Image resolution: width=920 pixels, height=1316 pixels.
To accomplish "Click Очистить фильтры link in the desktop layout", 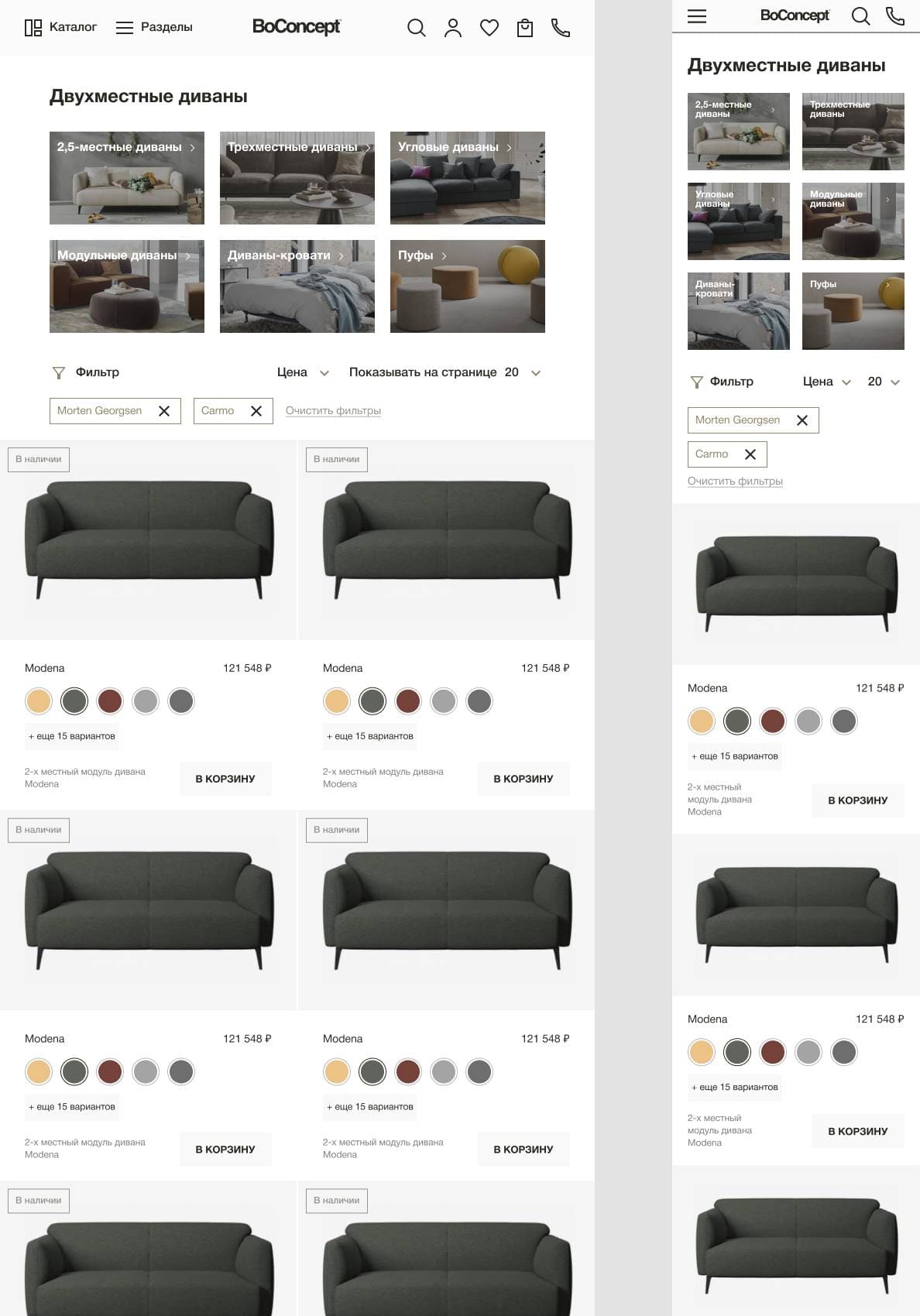I will tap(333, 411).
